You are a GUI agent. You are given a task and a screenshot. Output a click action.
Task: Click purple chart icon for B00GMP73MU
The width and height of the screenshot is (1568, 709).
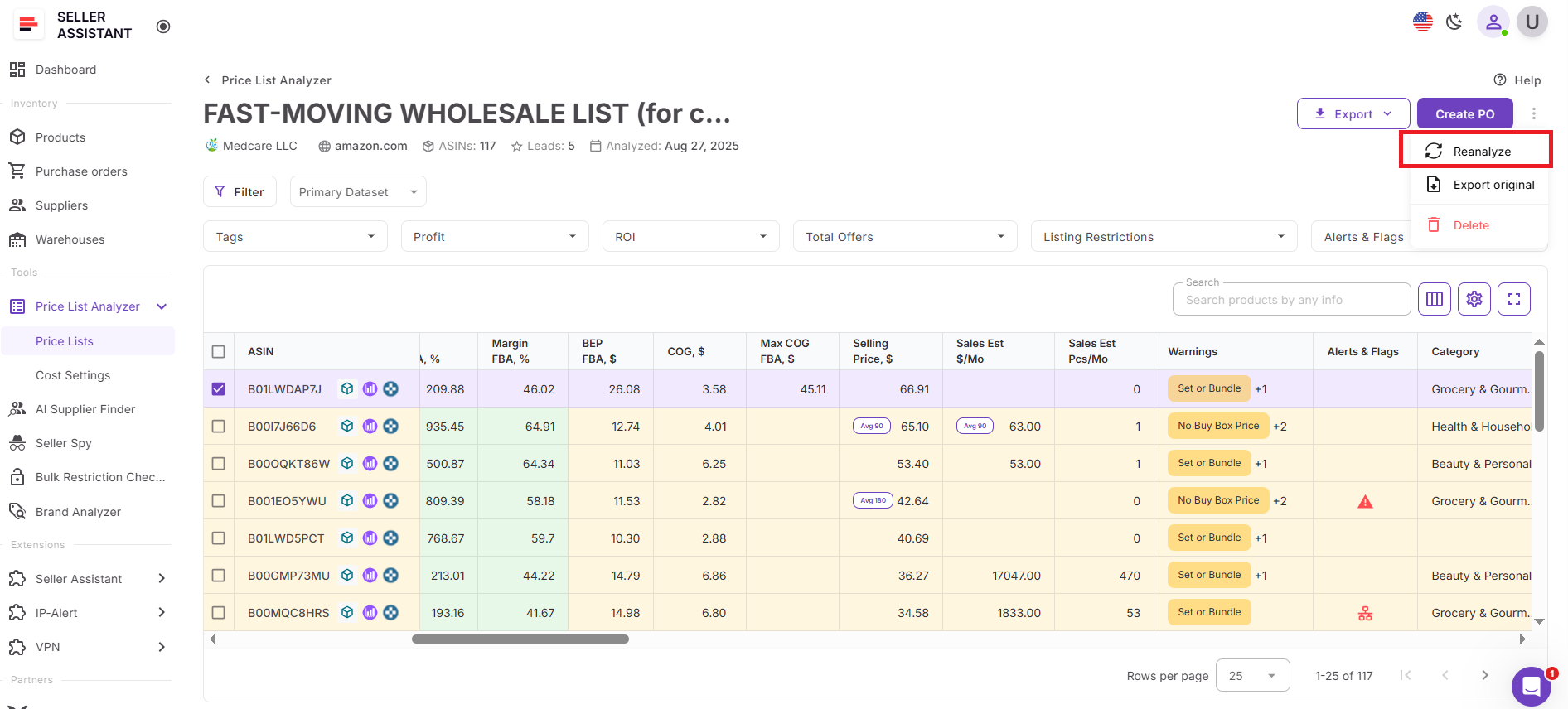click(x=370, y=575)
